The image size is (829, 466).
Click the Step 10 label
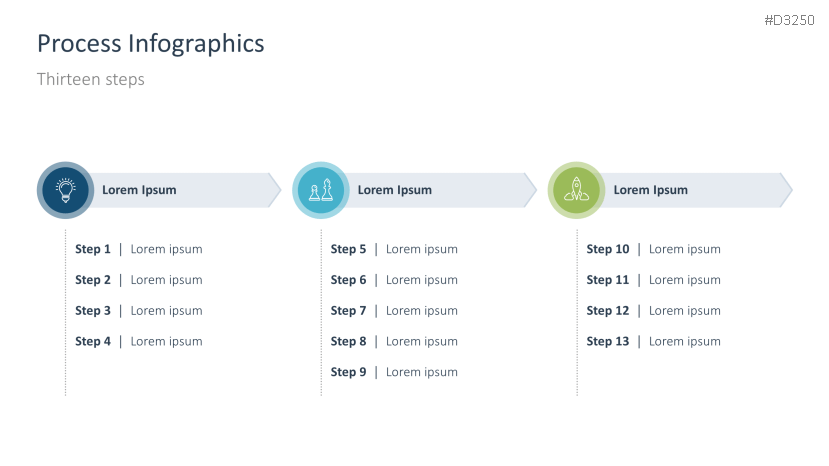[x=608, y=249]
